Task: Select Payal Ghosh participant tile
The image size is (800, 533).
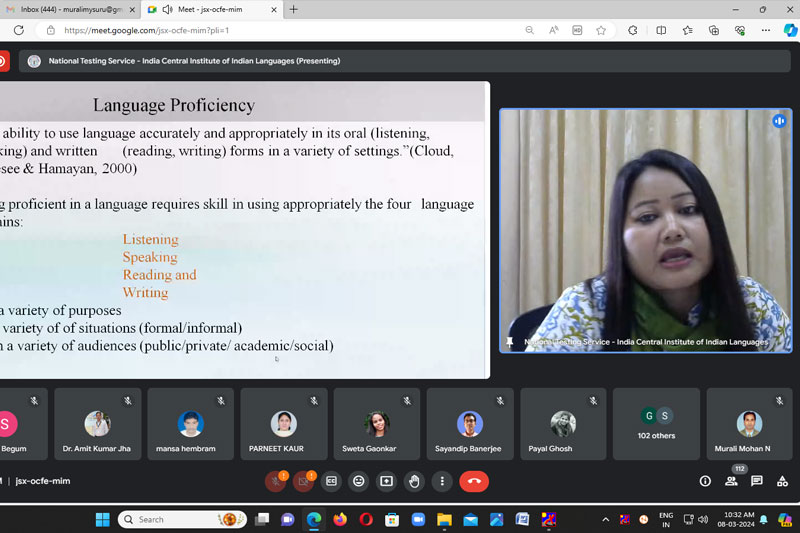Action: coord(563,424)
